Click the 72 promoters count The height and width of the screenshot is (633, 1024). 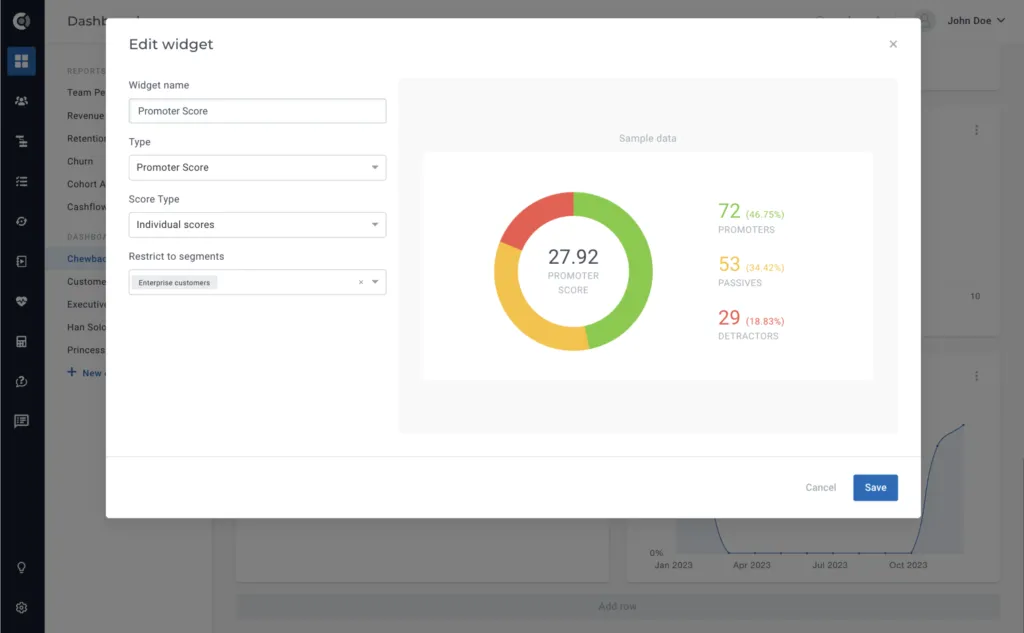point(729,211)
